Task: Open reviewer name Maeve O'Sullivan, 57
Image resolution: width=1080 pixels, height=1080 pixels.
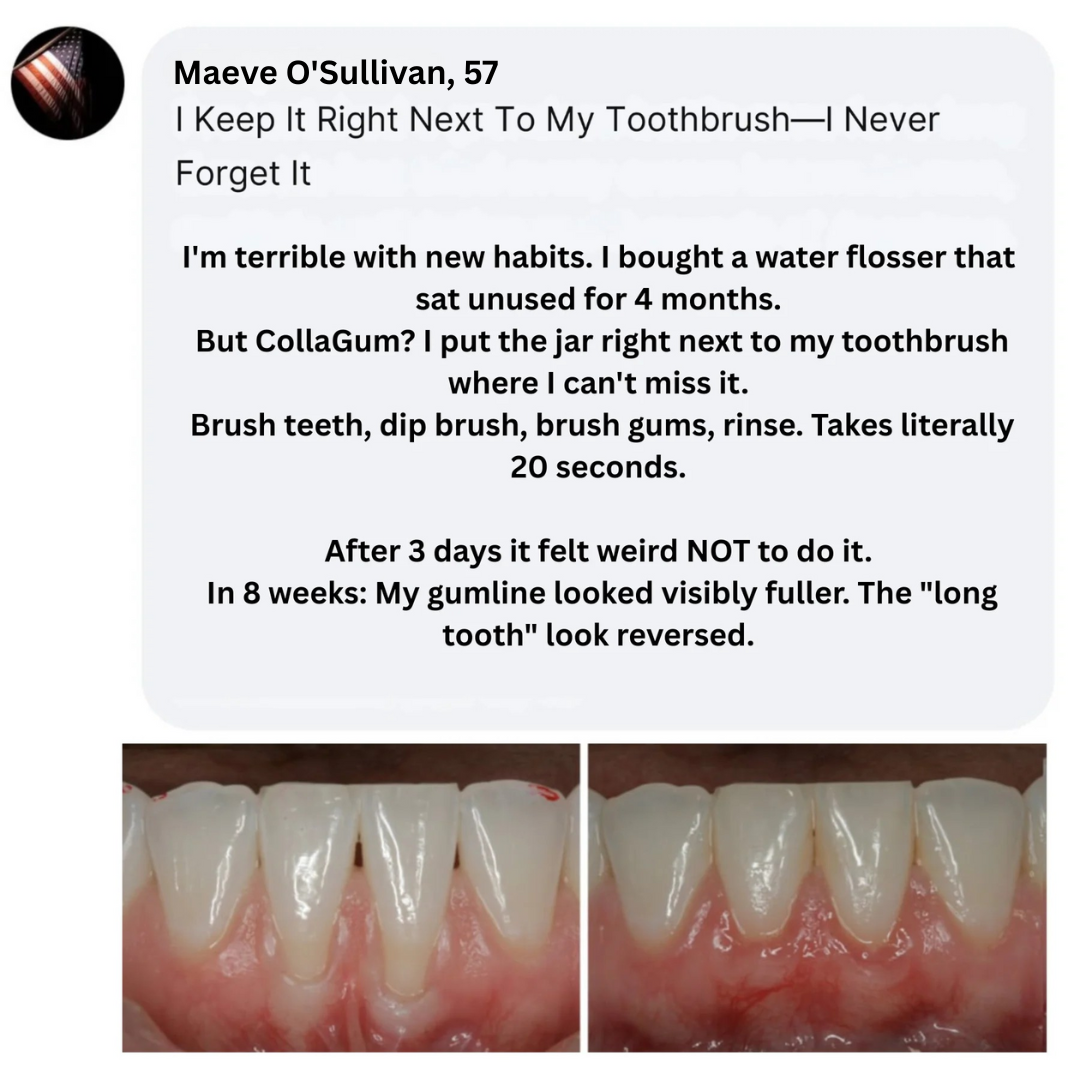Action: click(x=335, y=73)
